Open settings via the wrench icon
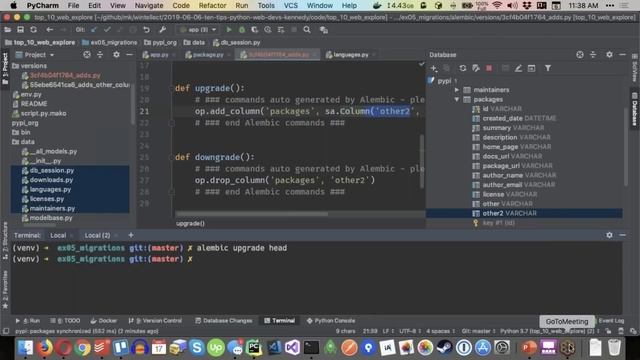Image resolution: width=640 pixels, height=360 pixels. pos(162,30)
